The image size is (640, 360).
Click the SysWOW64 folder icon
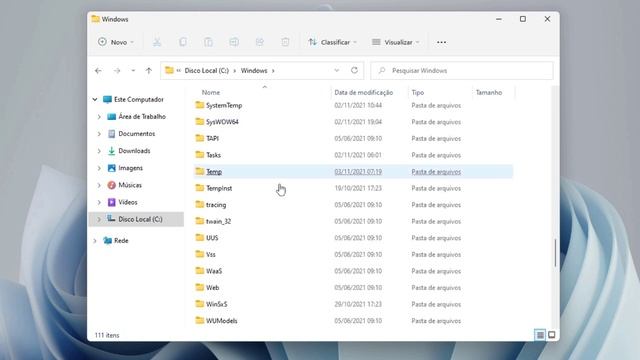click(x=200, y=122)
